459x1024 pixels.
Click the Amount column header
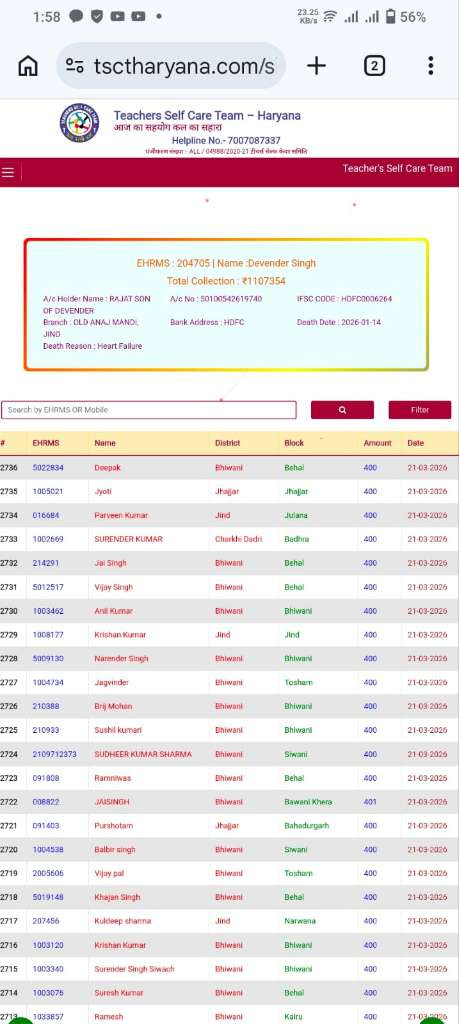(377, 443)
